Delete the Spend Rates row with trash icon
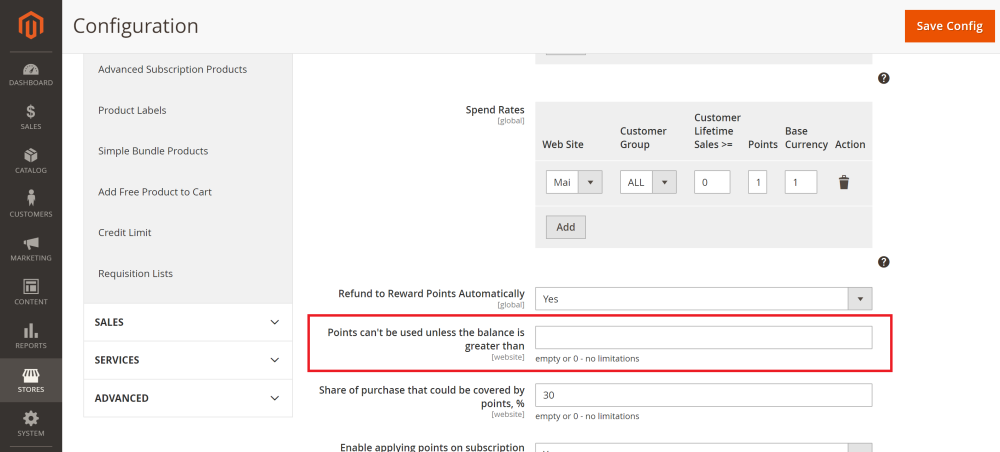Viewport: 1000px width, 452px height. click(844, 182)
